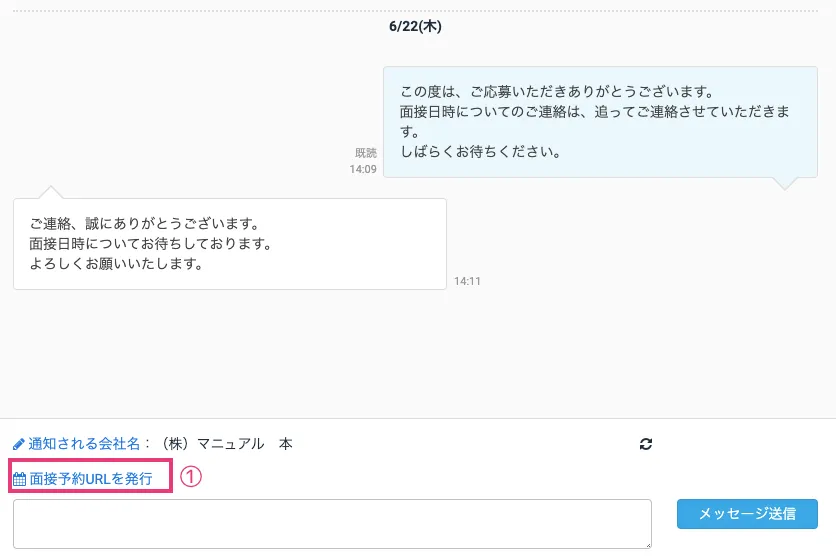Click the 6/22(木) date header

click(415, 27)
